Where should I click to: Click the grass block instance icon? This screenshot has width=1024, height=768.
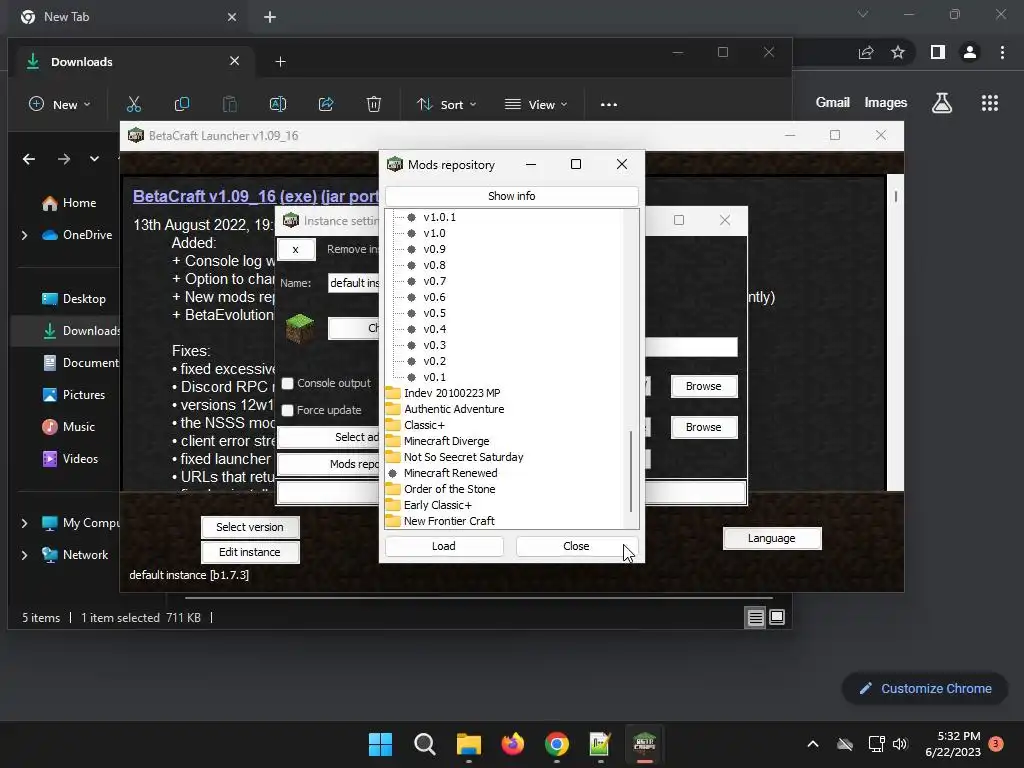(300, 328)
